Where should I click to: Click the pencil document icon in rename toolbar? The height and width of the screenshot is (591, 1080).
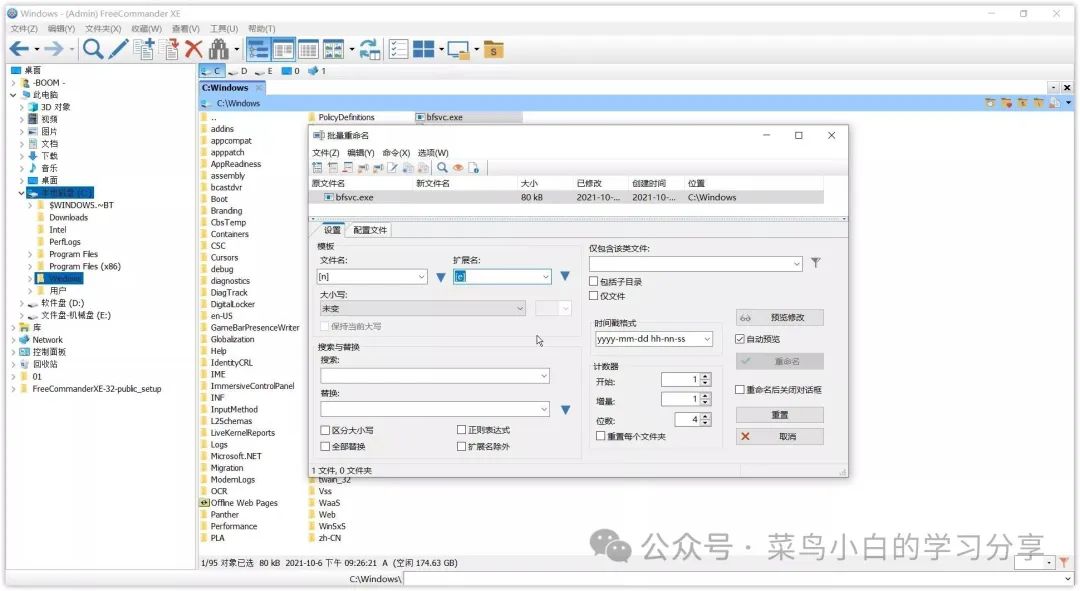pos(393,167)
